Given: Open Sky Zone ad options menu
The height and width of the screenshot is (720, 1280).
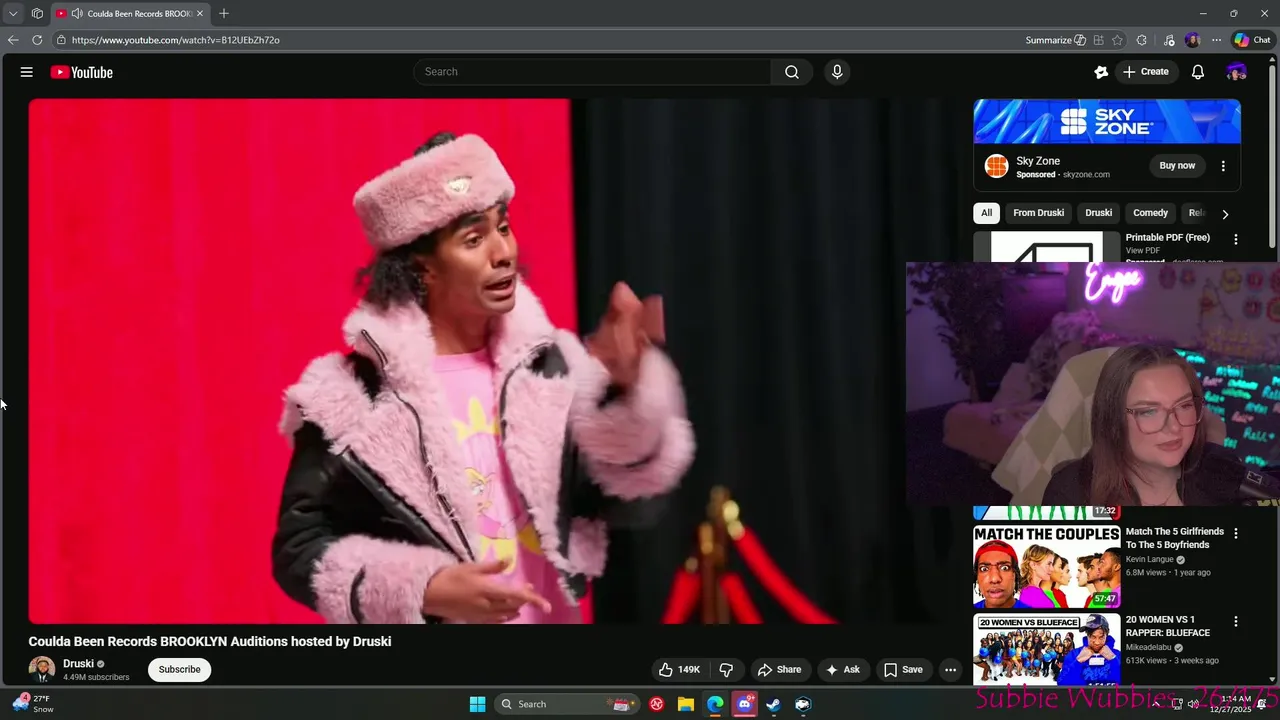Looking at the screenshot, I should click(x=1223, y=166).
